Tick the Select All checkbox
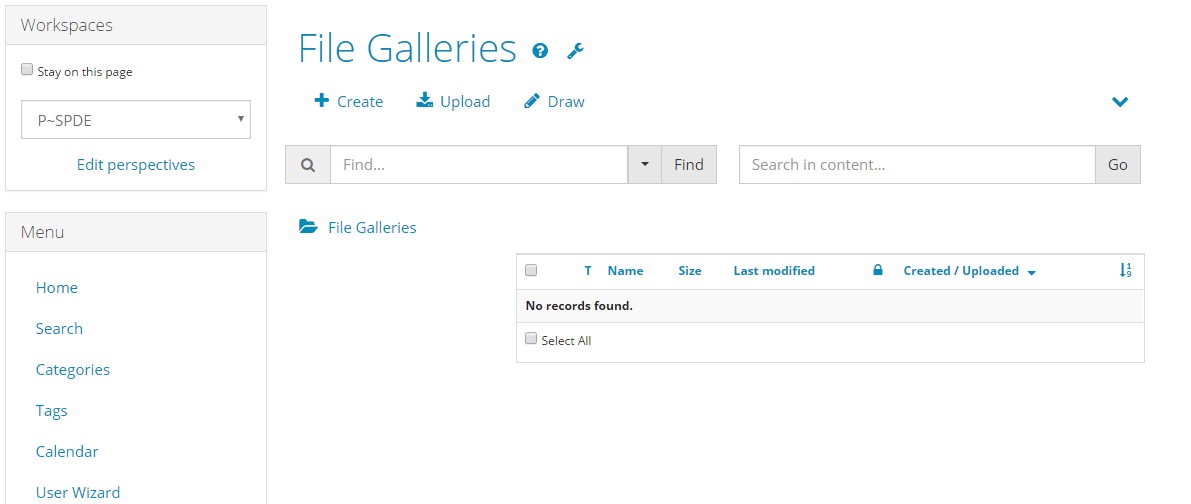Screen dimensions: 1191x504 pos(531,339)
